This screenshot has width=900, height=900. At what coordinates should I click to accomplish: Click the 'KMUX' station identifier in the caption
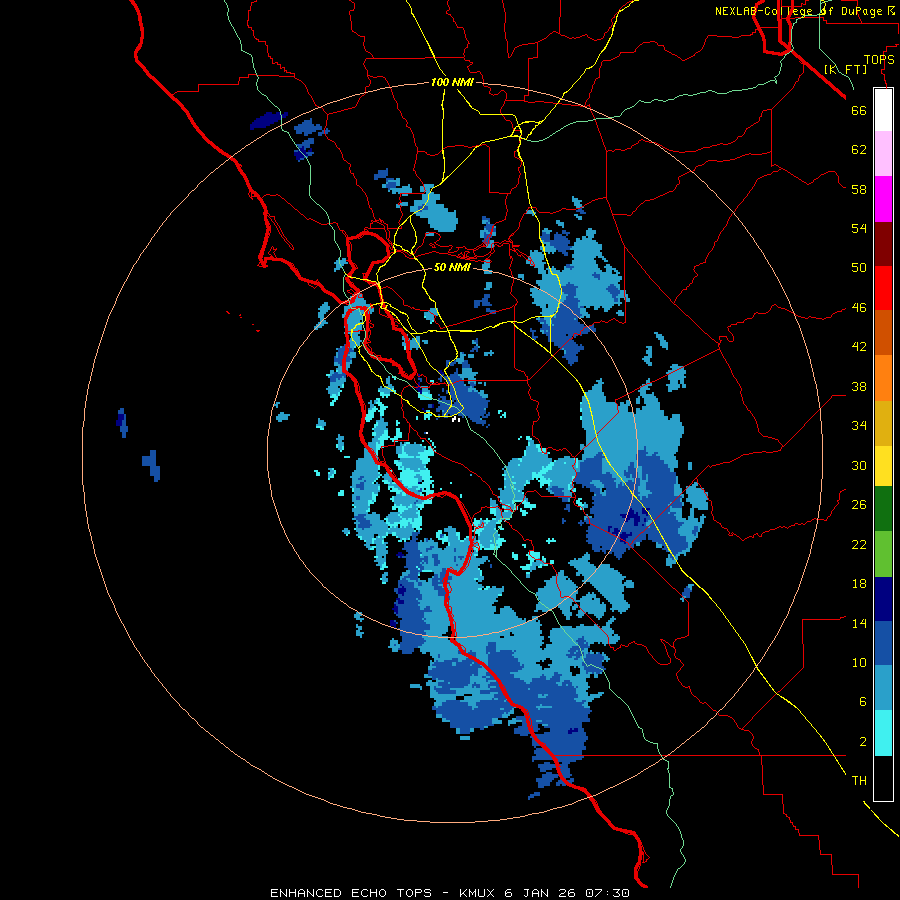tap(478, 893)
